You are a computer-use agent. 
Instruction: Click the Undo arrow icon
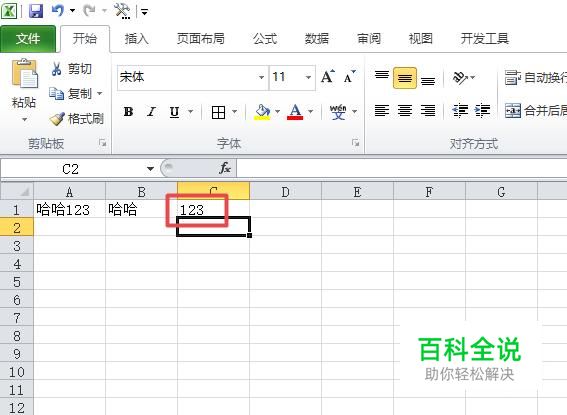coord(58,10)
